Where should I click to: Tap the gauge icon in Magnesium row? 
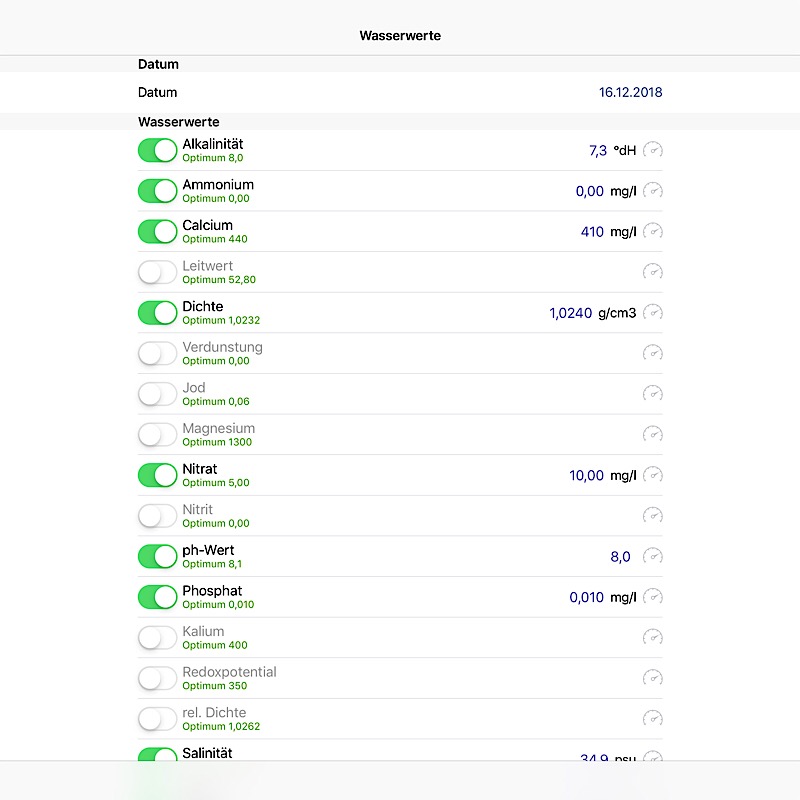pyautogui.click(x=653, y=435)
